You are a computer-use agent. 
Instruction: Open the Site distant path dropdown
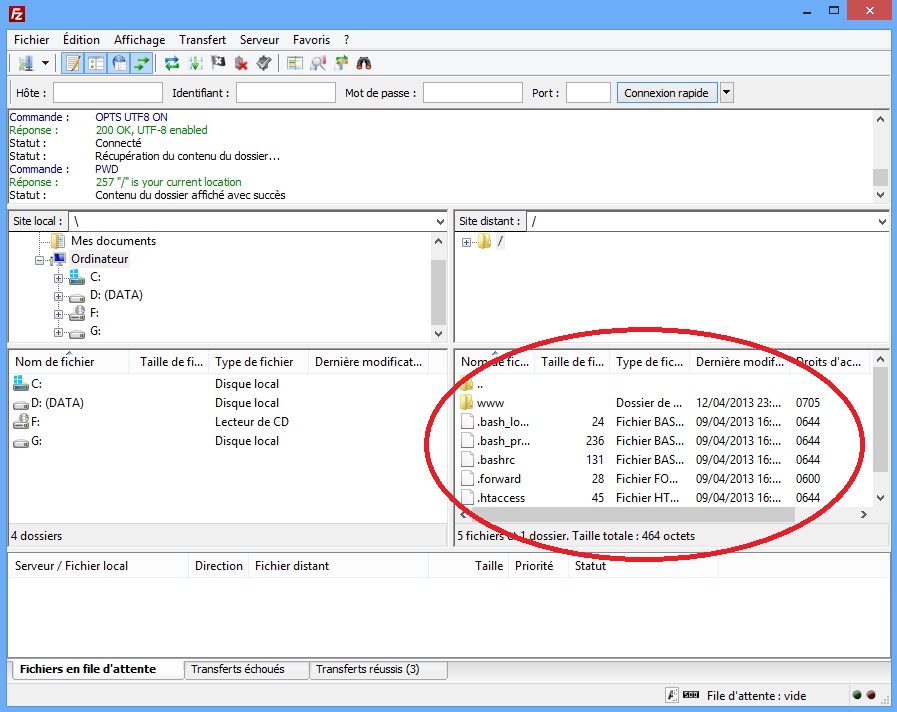pyautogui.click(x=882, y=221)
